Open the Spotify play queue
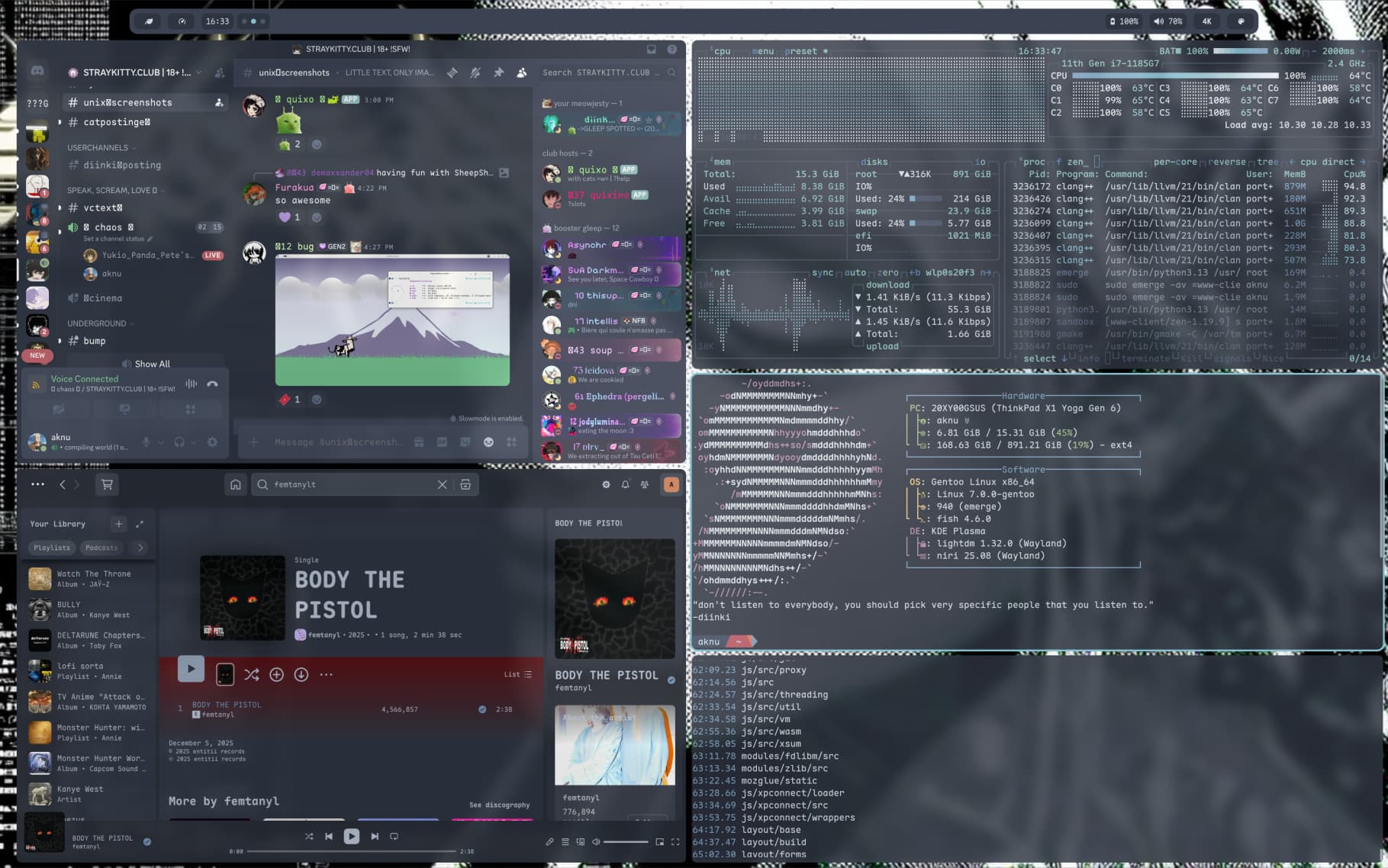This screenshot has height=868, width=1388. [565, 842]
